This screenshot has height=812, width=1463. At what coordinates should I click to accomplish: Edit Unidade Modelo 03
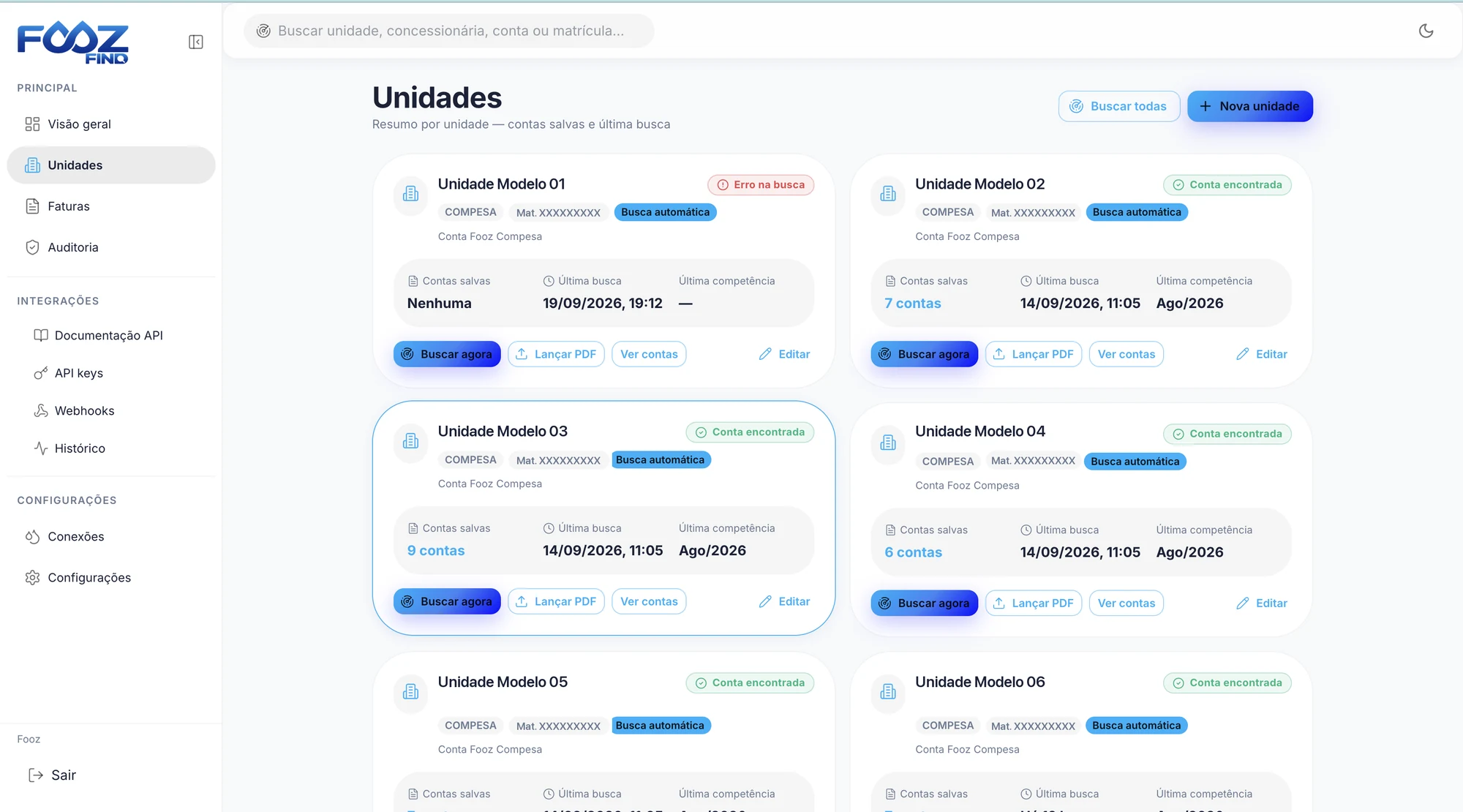point(784,601)
